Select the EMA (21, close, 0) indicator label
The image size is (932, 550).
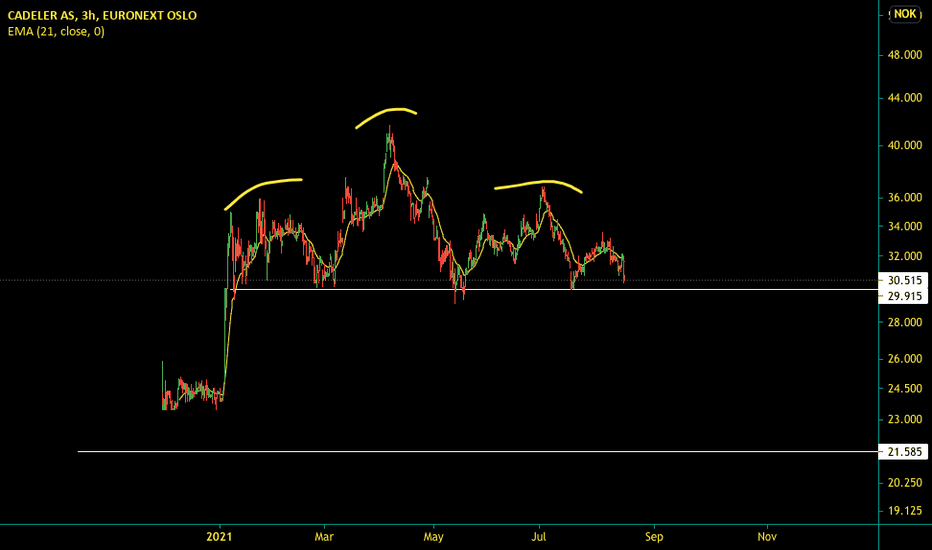56,32
